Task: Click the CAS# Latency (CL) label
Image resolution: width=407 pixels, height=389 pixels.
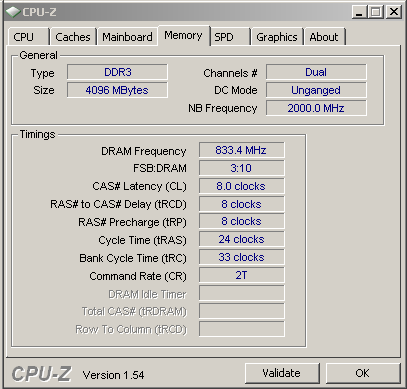Action: tap(139, 186)
